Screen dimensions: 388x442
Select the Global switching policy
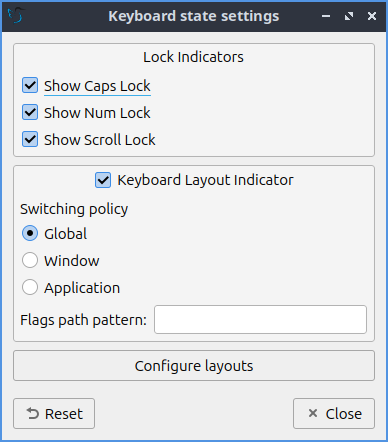pyautogui.click(x=30, y=233)
